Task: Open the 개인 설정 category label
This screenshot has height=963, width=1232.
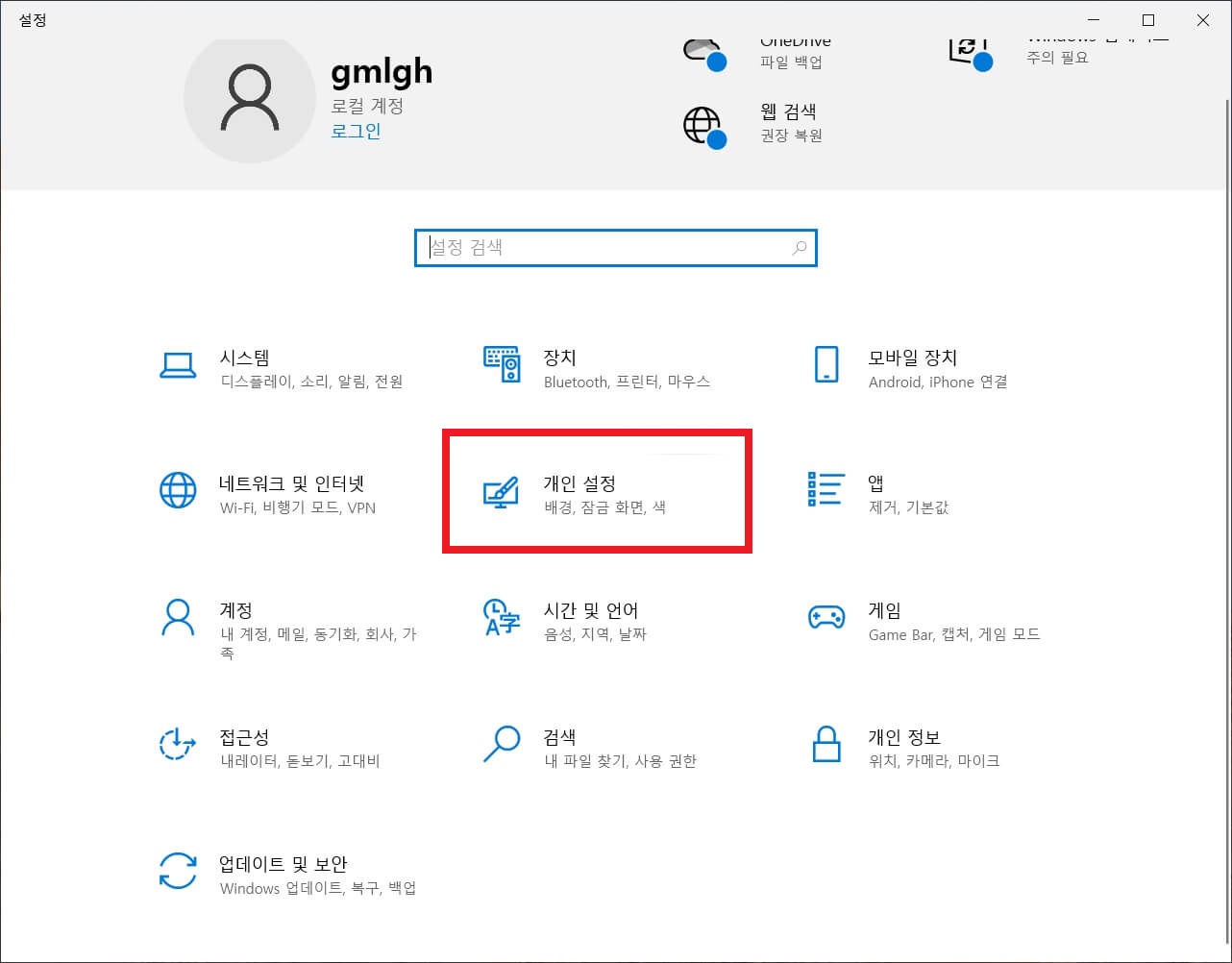Action: click(x=579, y=483)
